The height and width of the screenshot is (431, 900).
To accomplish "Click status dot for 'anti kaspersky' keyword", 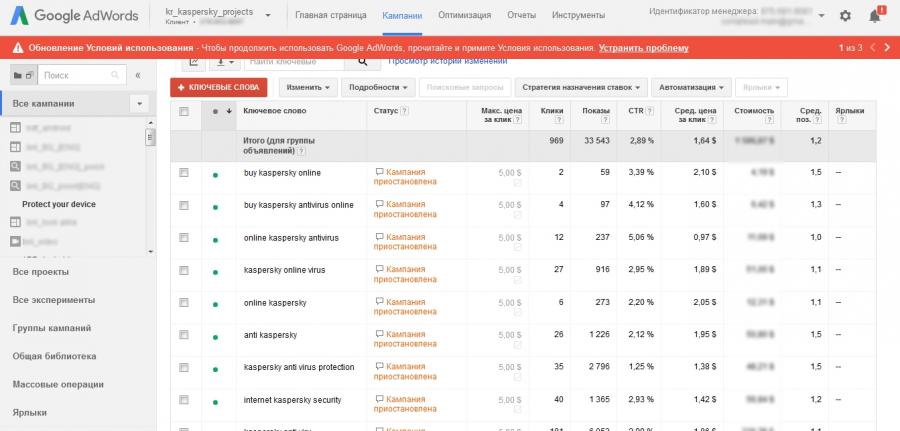I will coord(215,334).
